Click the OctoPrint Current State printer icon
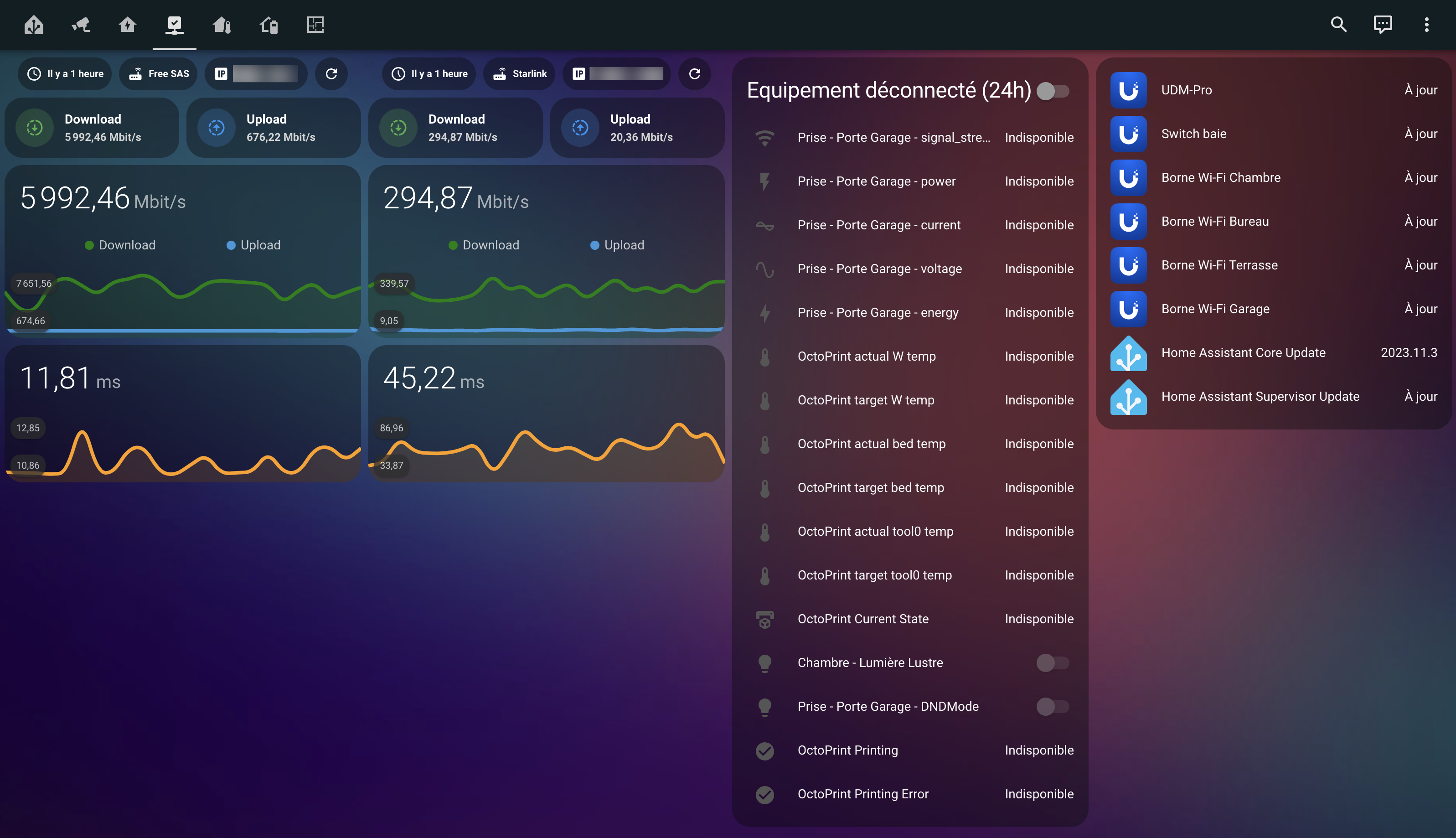The image size is (1456, 838). click(x=764, y=619)
